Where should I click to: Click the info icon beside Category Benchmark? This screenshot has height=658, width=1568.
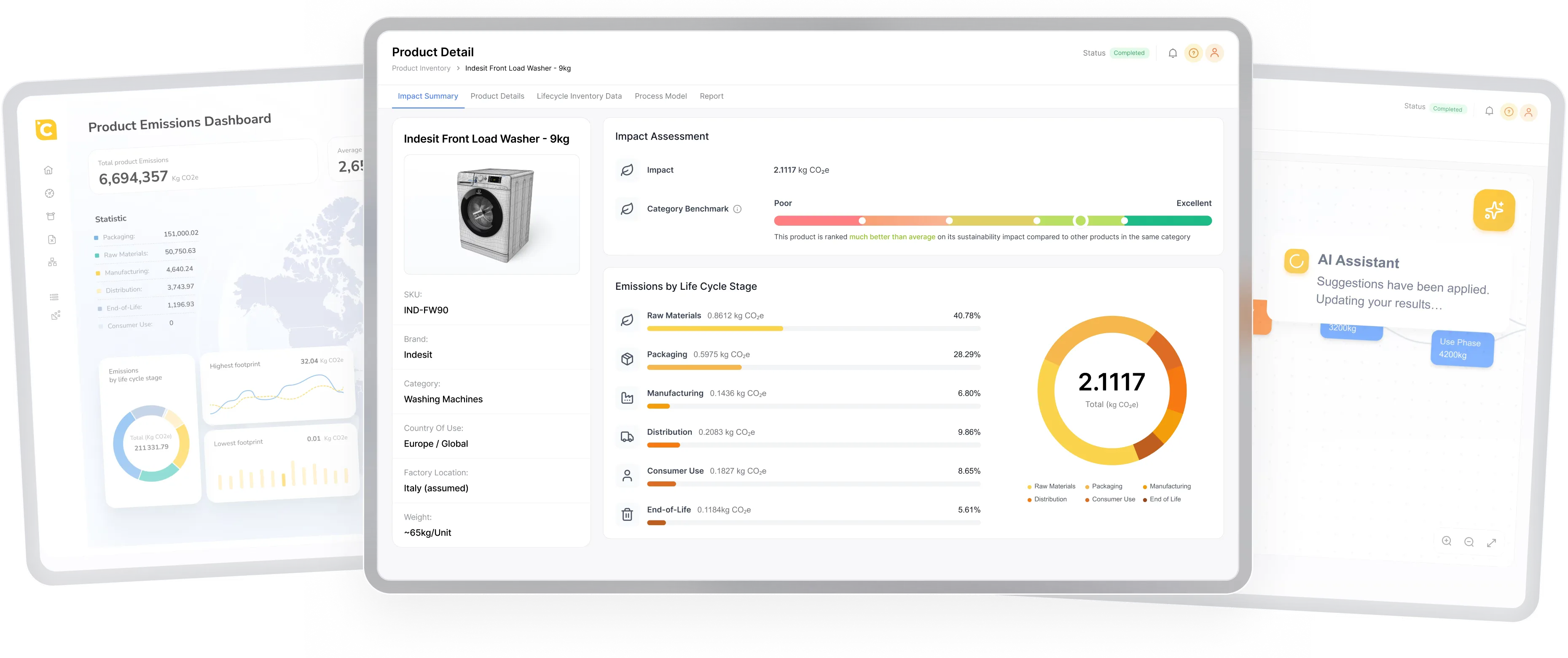click(x=737, y=209)
